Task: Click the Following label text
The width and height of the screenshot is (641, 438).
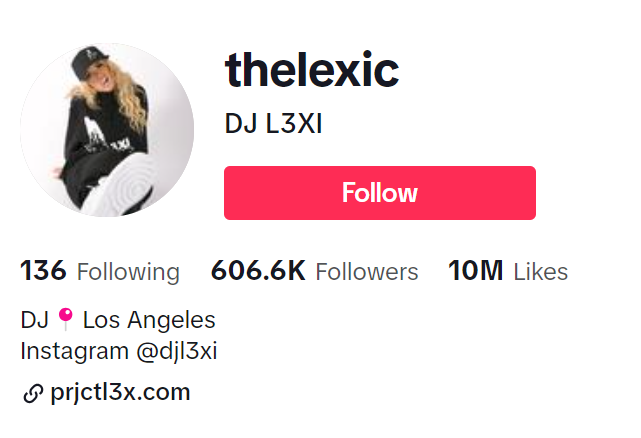Action: tap(128, 272)
